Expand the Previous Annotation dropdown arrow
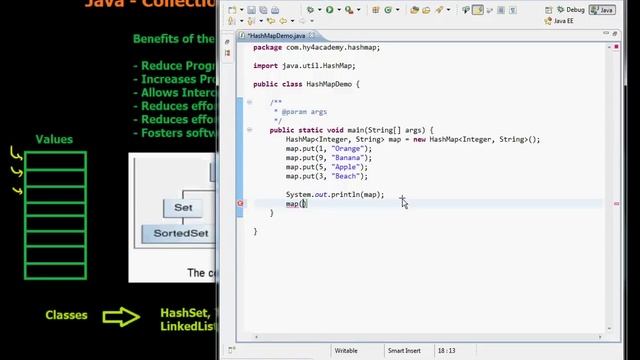 (x=261, y=21)
